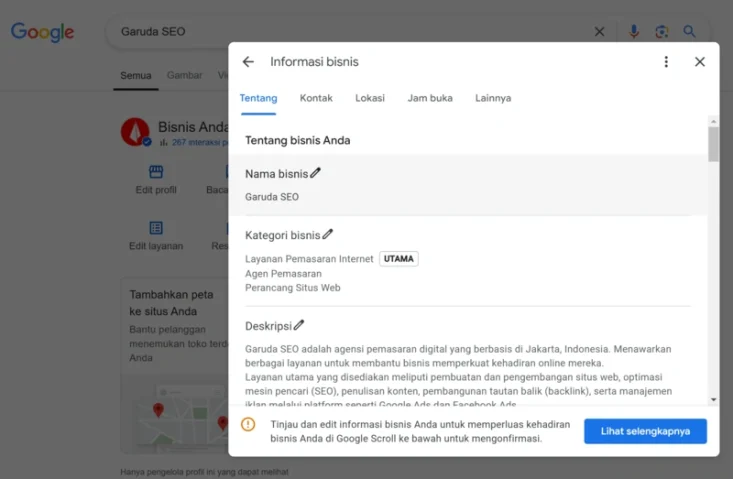
Task: Click the Nama bisnis label
Action: coord(276,174)
